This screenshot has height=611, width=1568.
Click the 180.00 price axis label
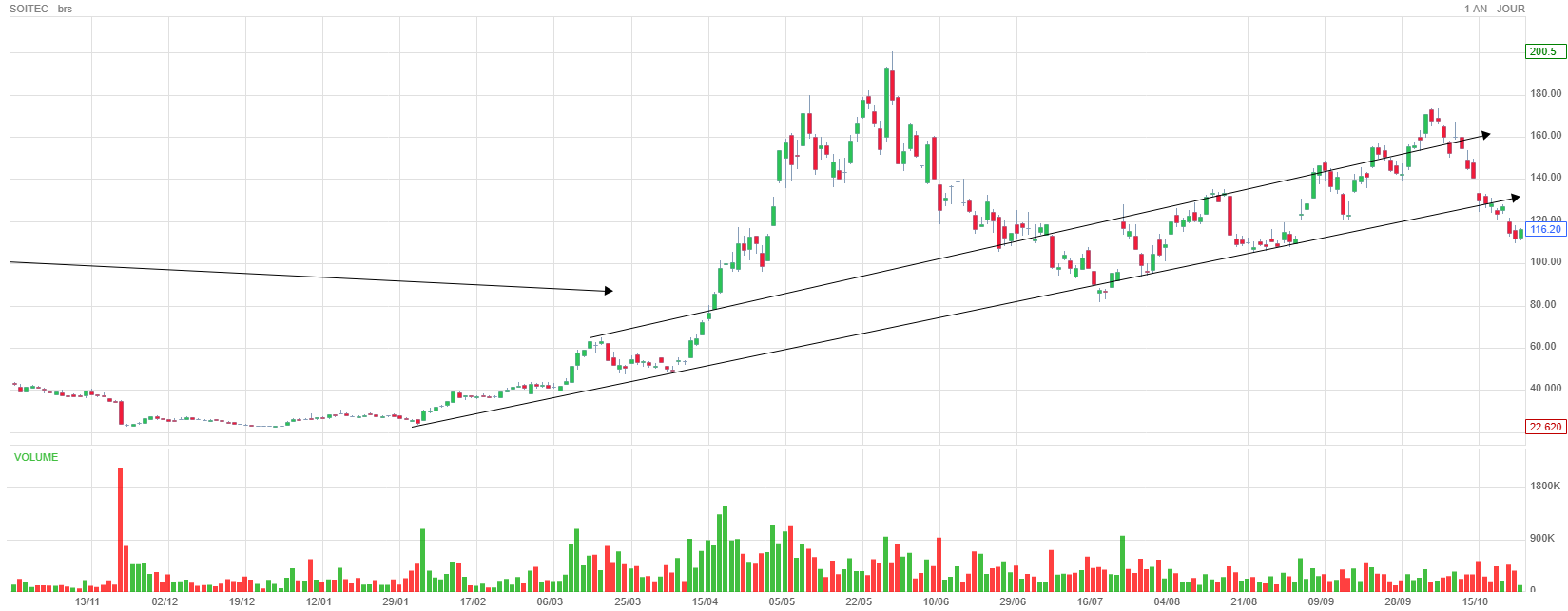click(1545, 93)
